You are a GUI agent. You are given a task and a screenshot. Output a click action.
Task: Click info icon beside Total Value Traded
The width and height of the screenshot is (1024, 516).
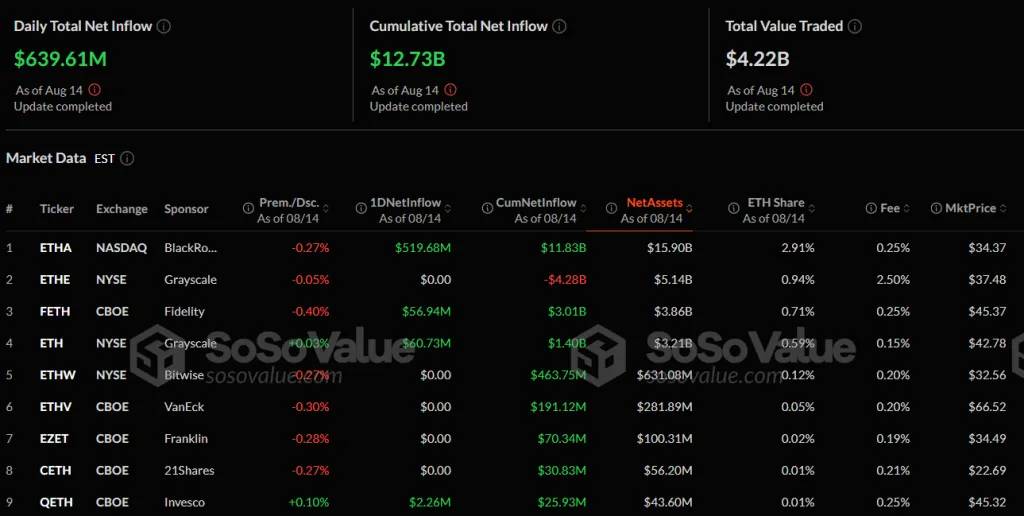[855, 27]
